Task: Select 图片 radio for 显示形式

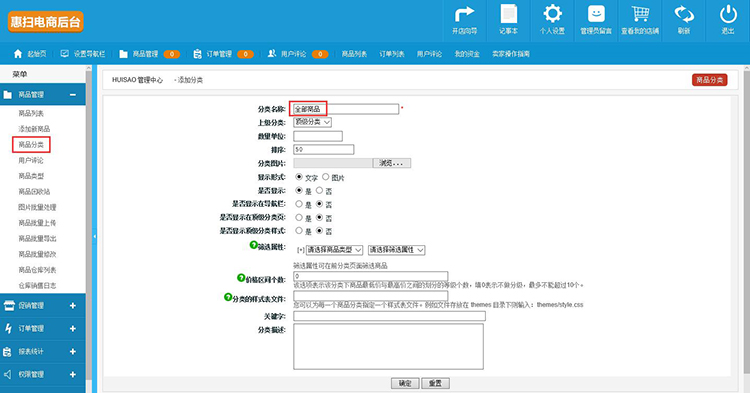Action: tap(326, 177)
